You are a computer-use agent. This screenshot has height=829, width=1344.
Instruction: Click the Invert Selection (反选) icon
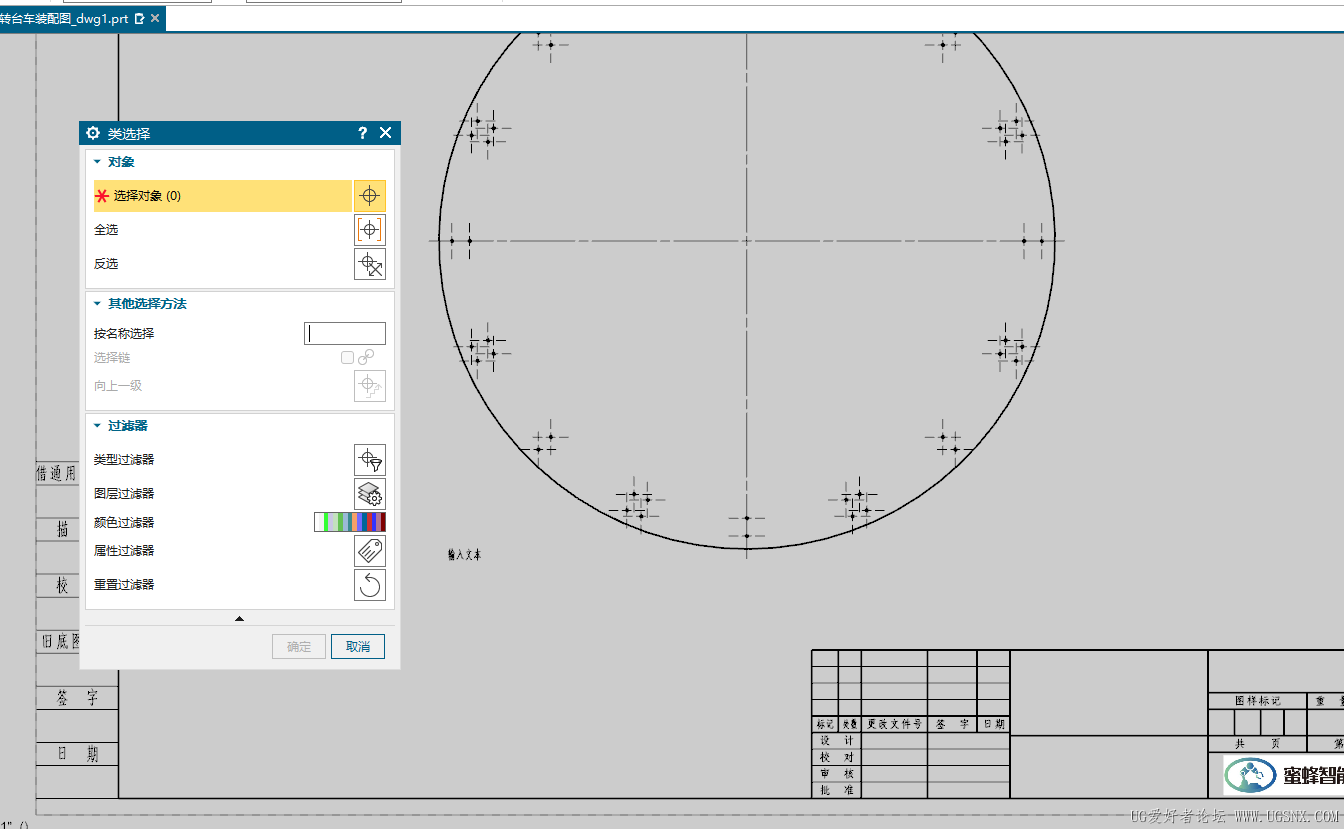369,264
